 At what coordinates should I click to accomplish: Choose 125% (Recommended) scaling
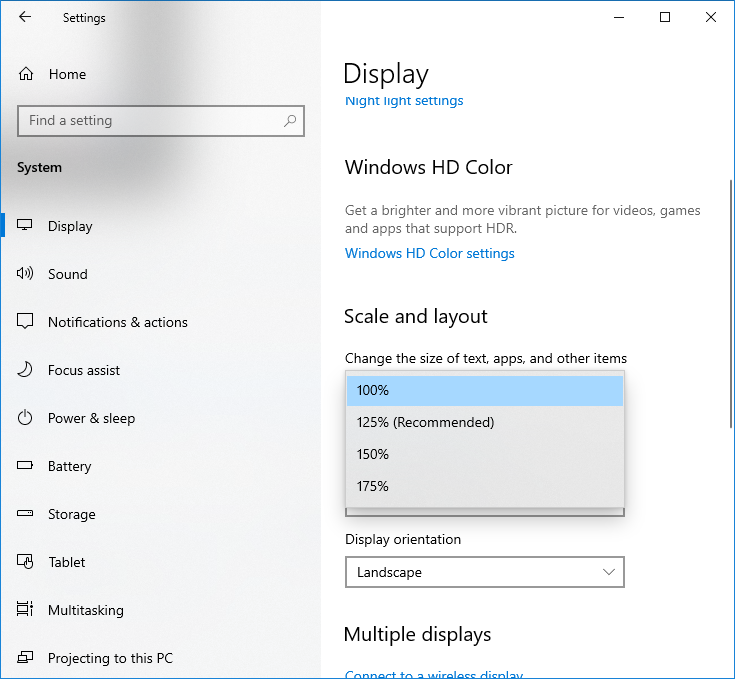485,422
